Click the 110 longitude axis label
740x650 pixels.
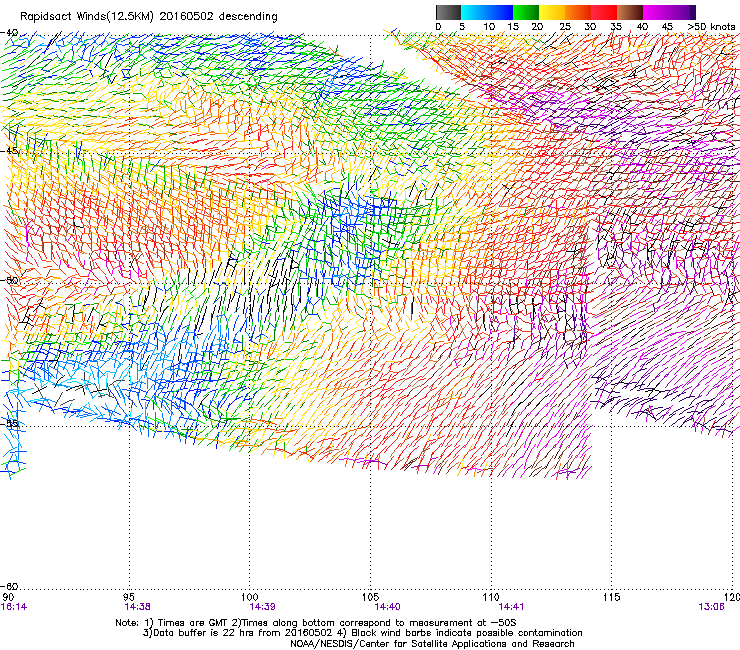[491, 598]
